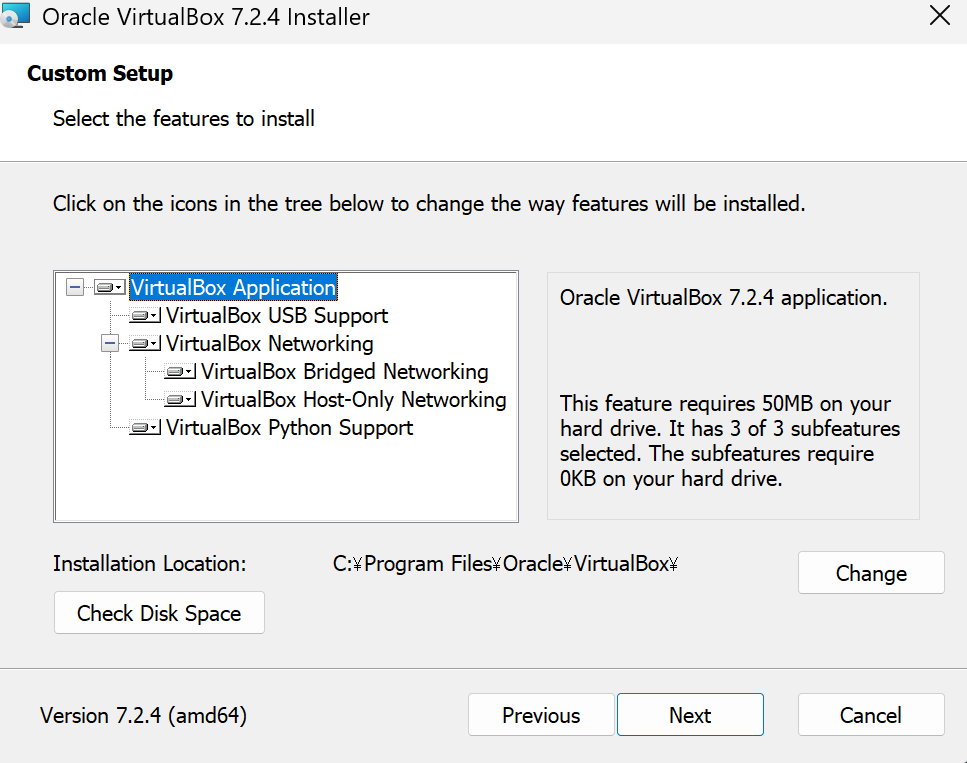Go to the Next installer step

[x=690, y=715]
